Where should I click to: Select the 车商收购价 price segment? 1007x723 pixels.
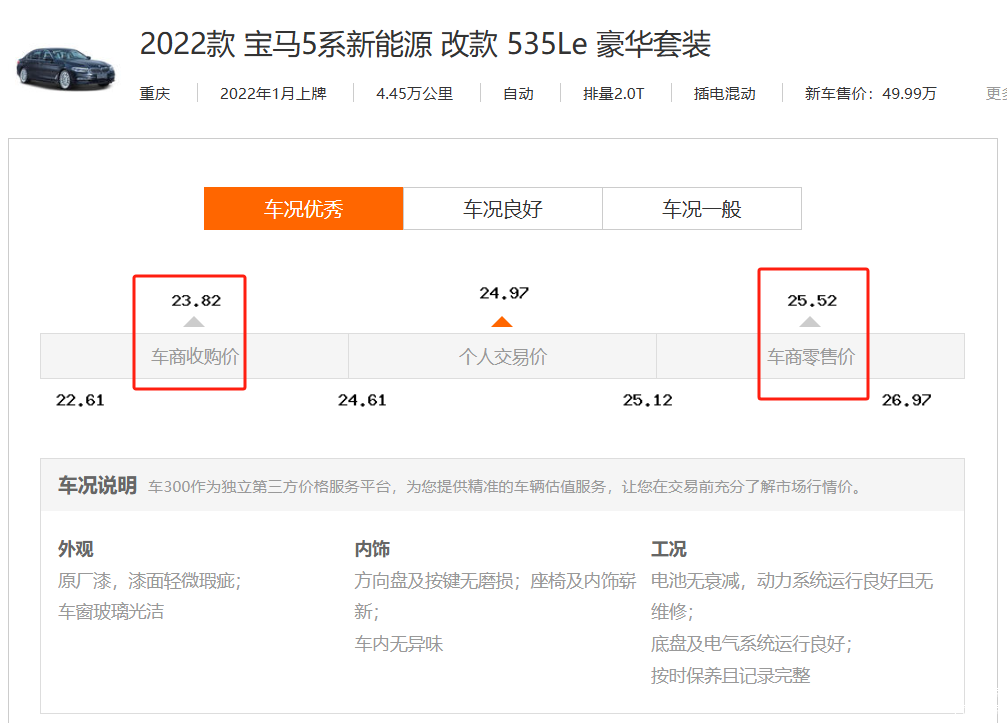[195, 356]
